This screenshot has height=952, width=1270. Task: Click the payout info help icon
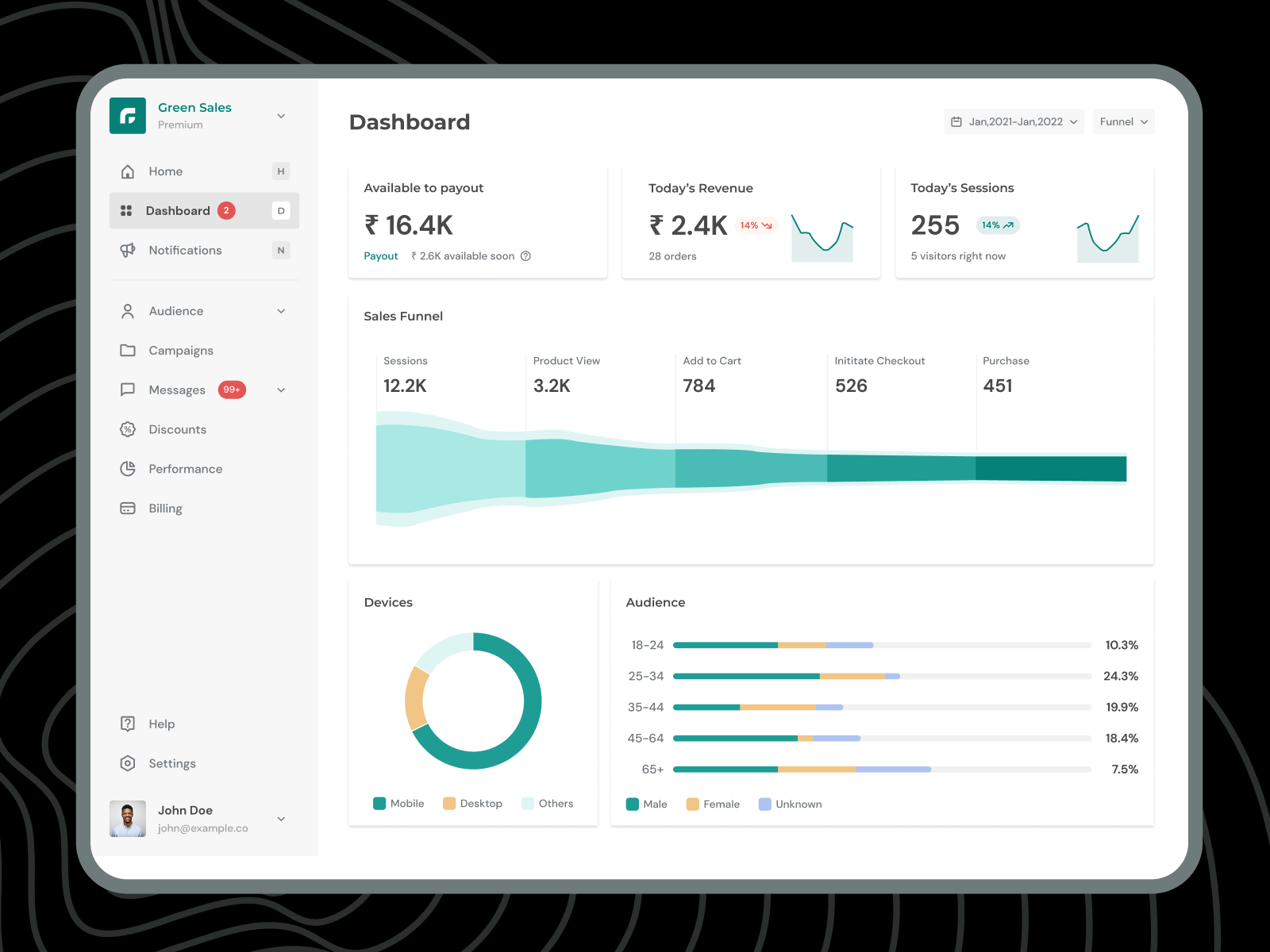tap(525, 256)
